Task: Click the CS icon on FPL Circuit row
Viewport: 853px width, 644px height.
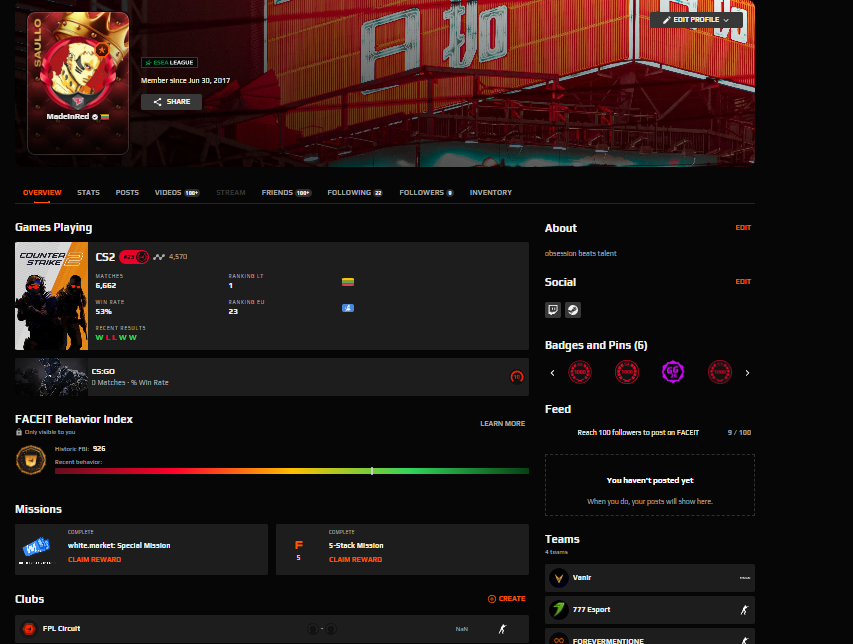Action: pos(503,629)
